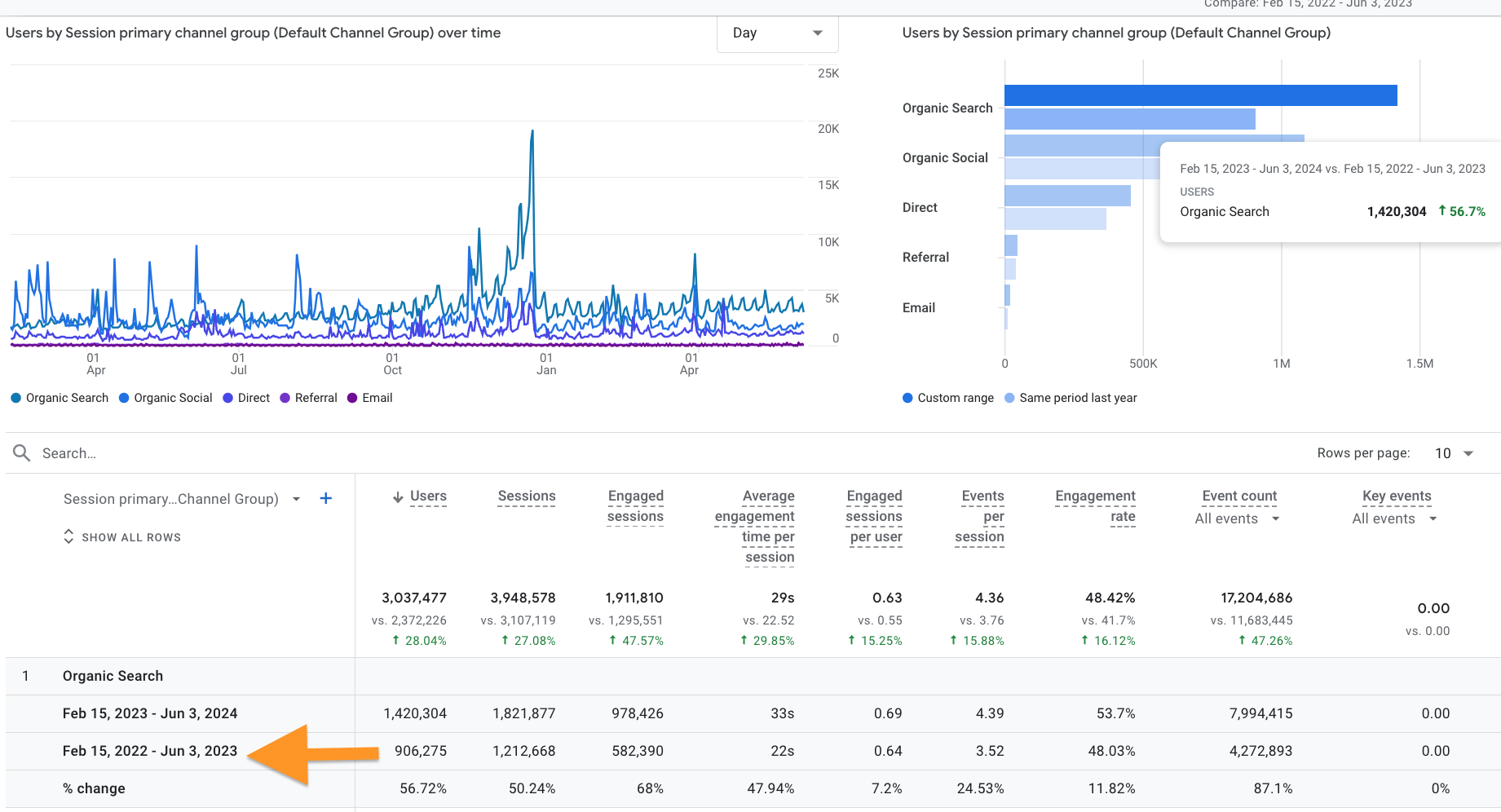Open the Rows per page dropdown
The width and height of the screenshot is (1501, 812).
click(x=1454, y=453)
